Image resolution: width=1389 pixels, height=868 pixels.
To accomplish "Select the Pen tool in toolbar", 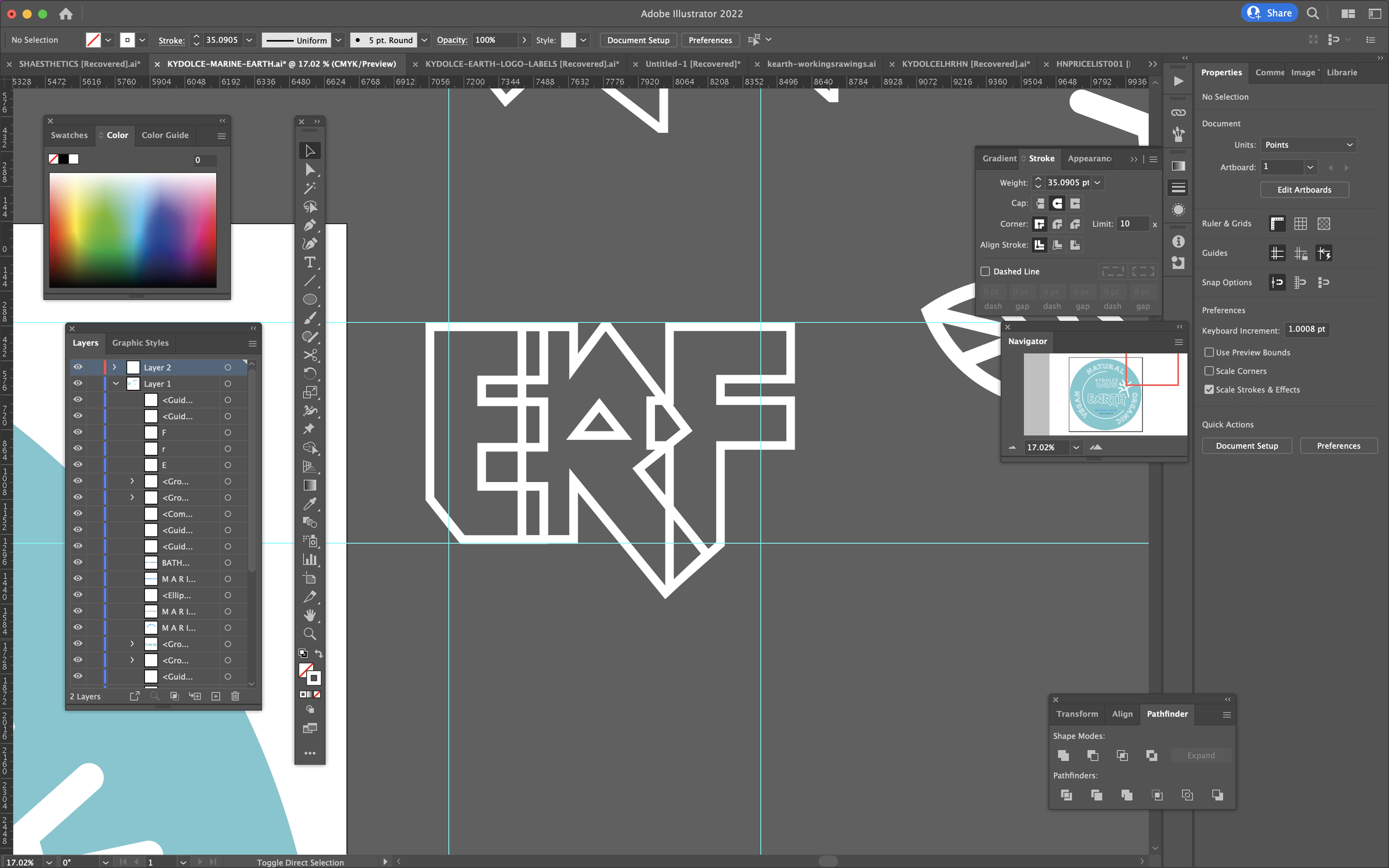I will click(x=309, y=225).
